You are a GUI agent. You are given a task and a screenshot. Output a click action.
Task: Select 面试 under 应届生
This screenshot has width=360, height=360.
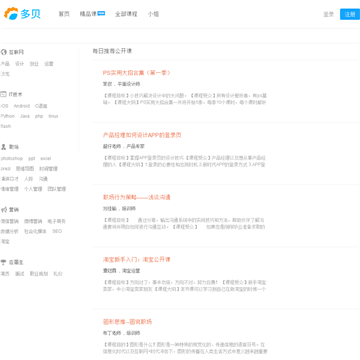[20, 274]
